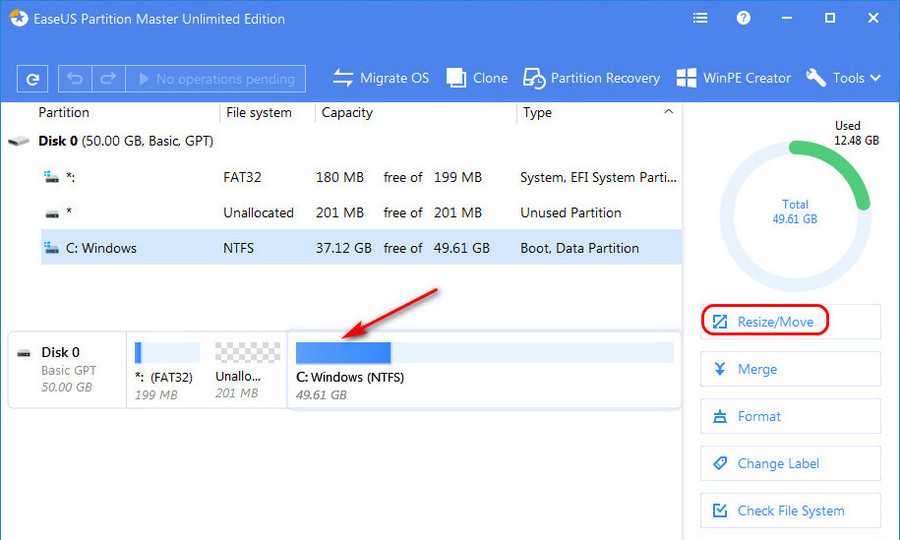The image size is (900, 540).
Task: Expand the Tools dropdown menu
Action: click(x=843, y=78)
